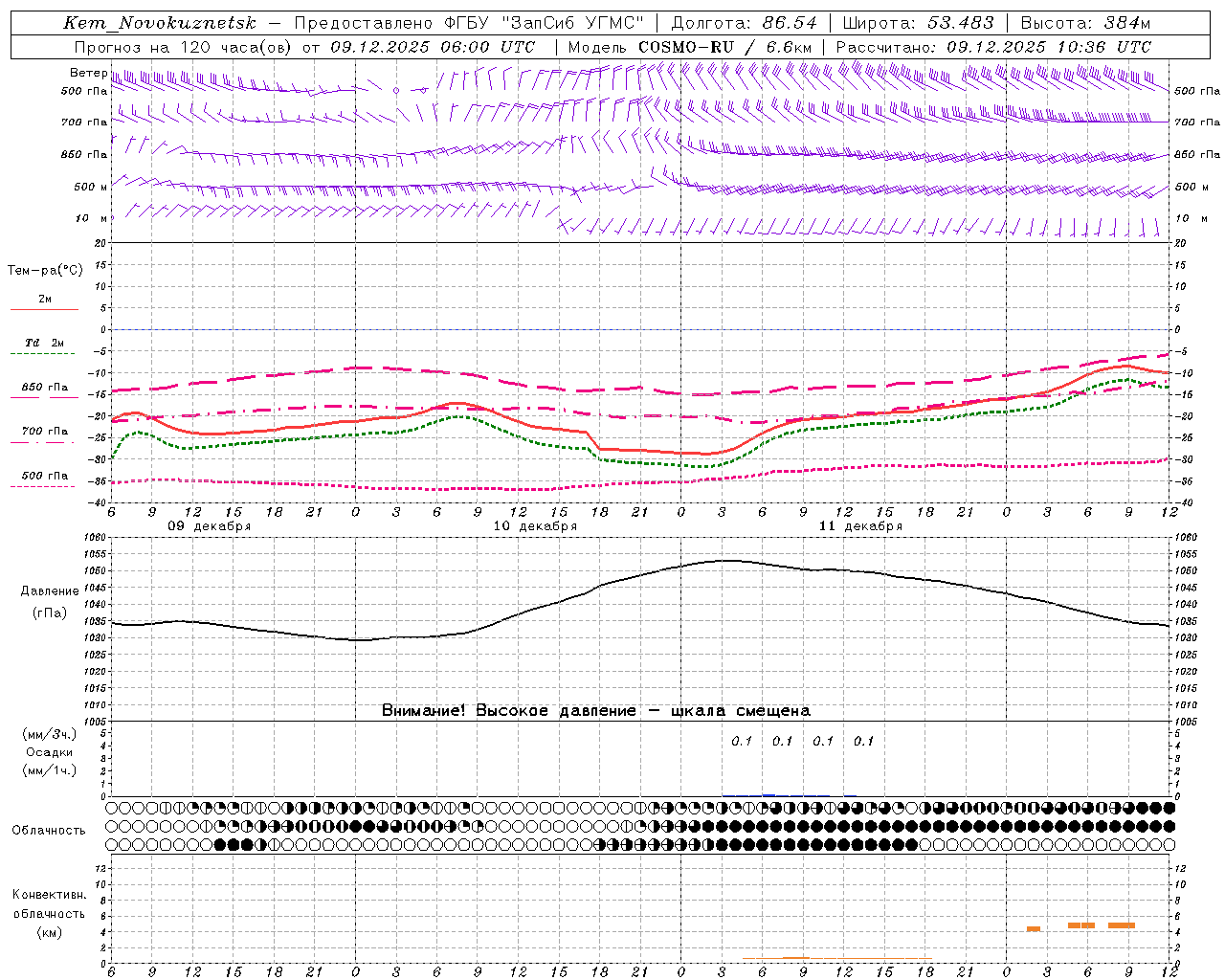Click the Облачность cloud cover label
The width and height of the screenshot is (1225, 980).
coord(49,831)
